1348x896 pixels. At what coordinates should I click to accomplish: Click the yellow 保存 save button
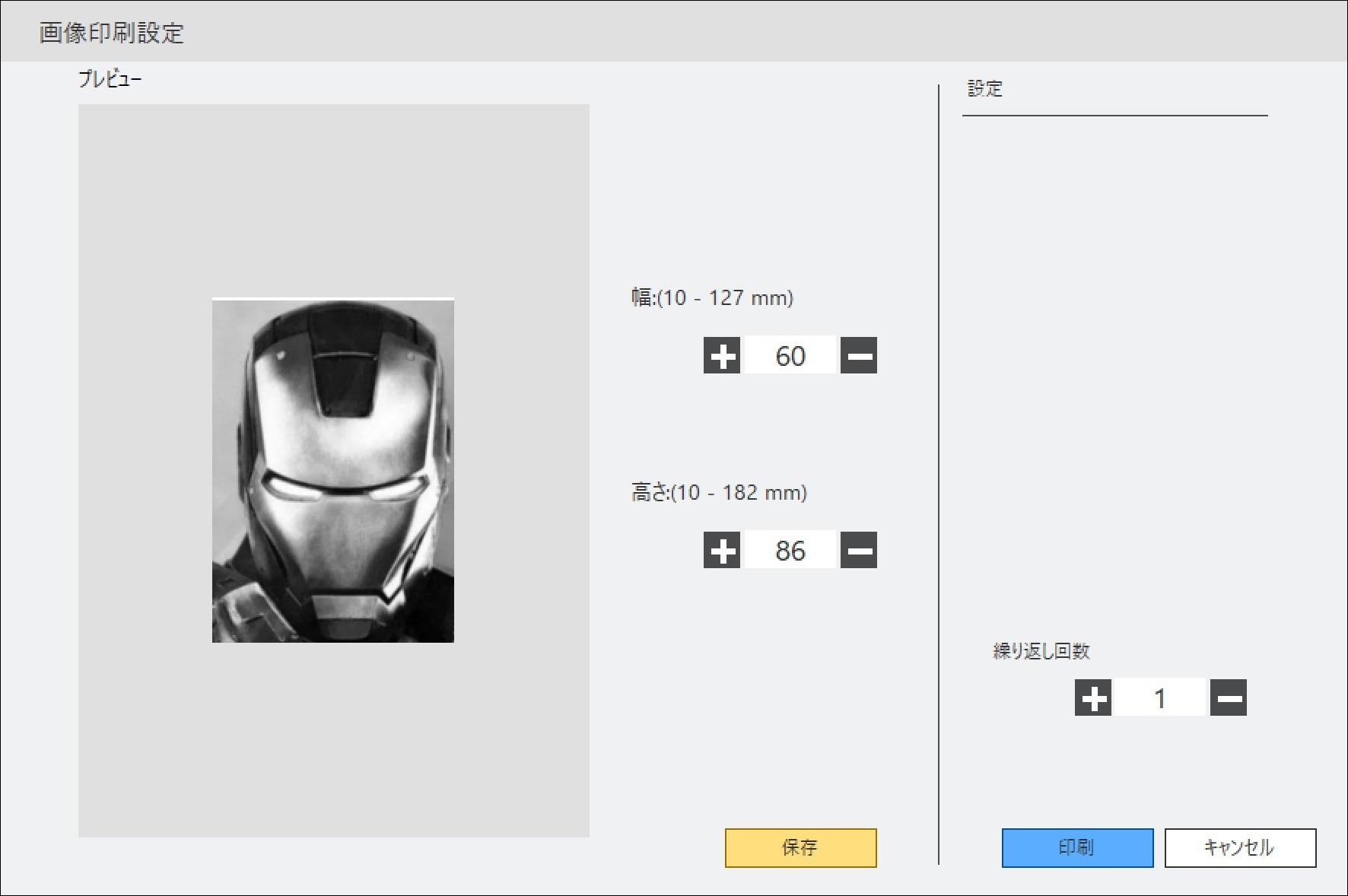pyautogui.click(x=801, y=848)
